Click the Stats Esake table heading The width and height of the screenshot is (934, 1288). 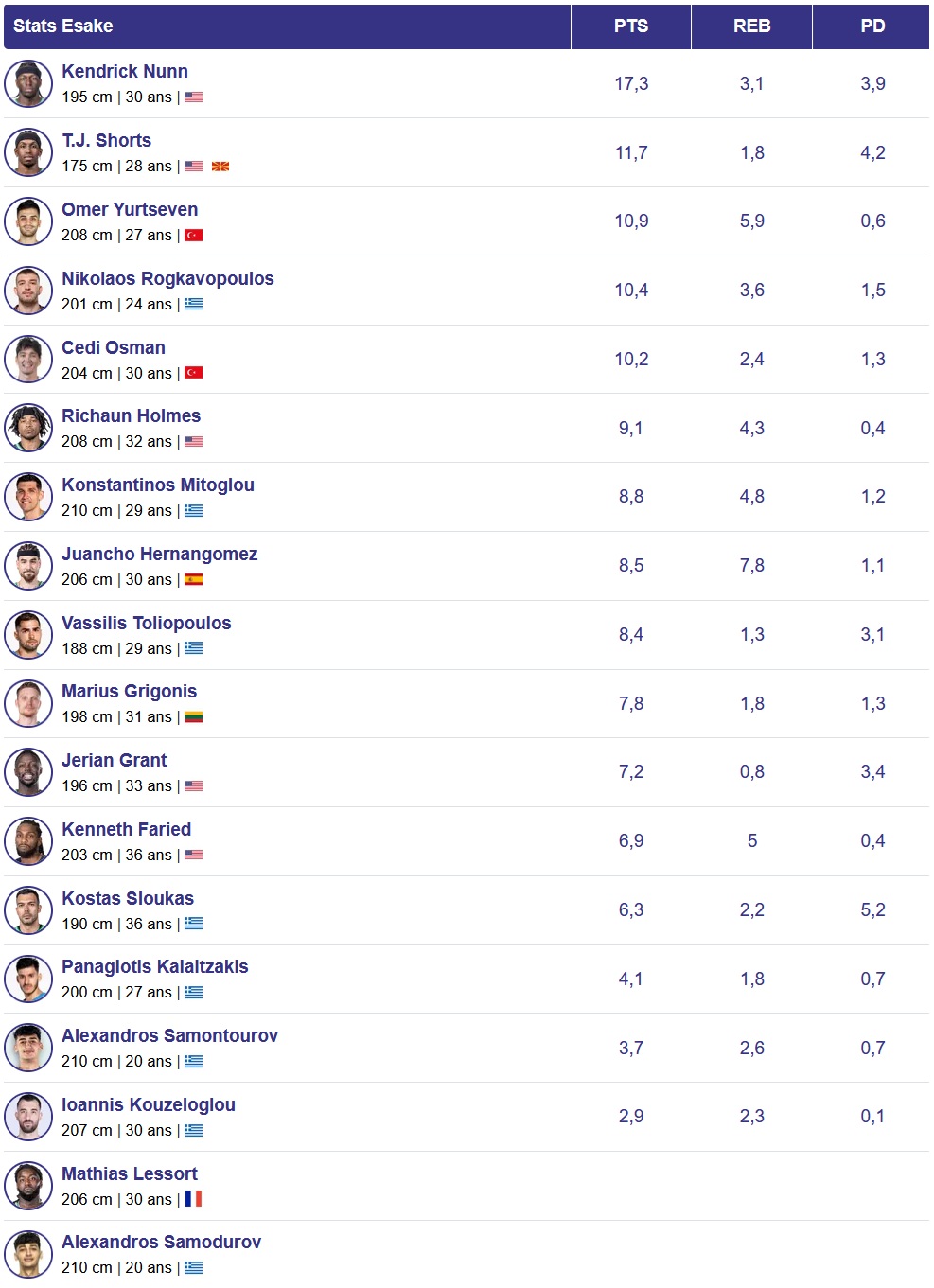tap(63, 26)
